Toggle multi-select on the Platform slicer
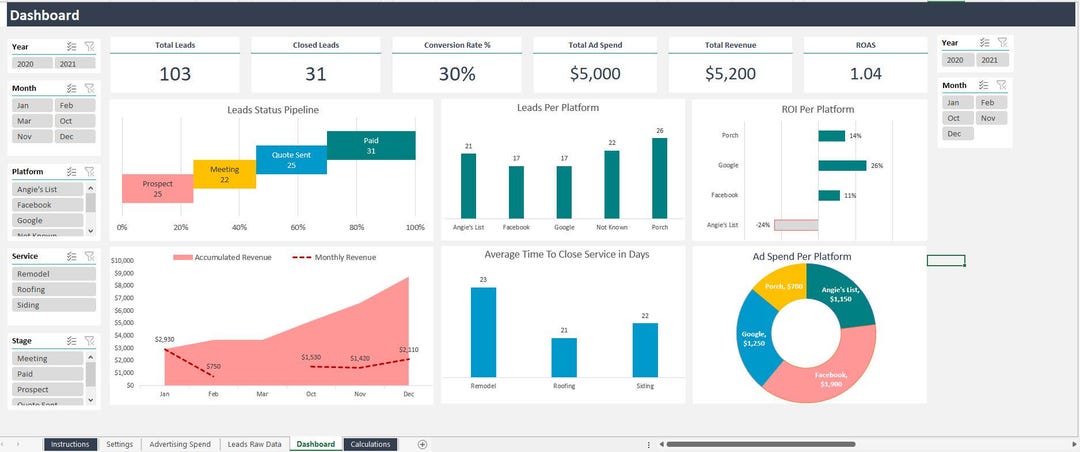This screenshot has width=1080, height=452. coord(72,172)
